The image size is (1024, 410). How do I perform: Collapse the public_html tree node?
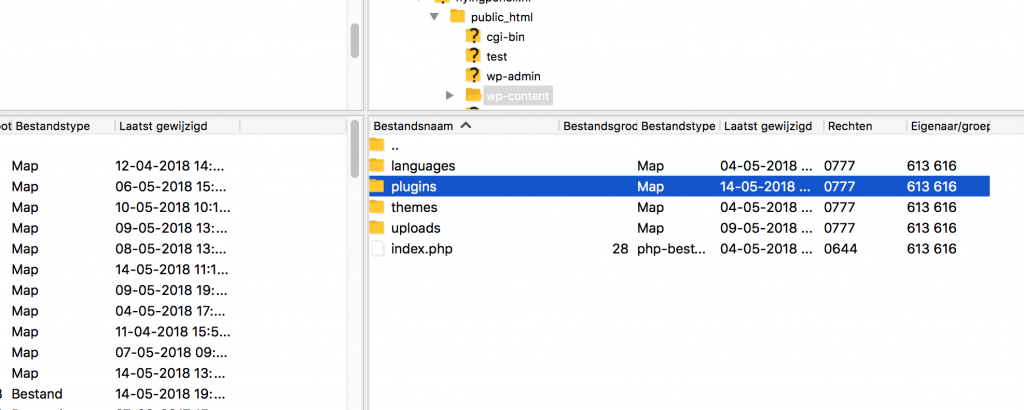[x=434, y=17]
